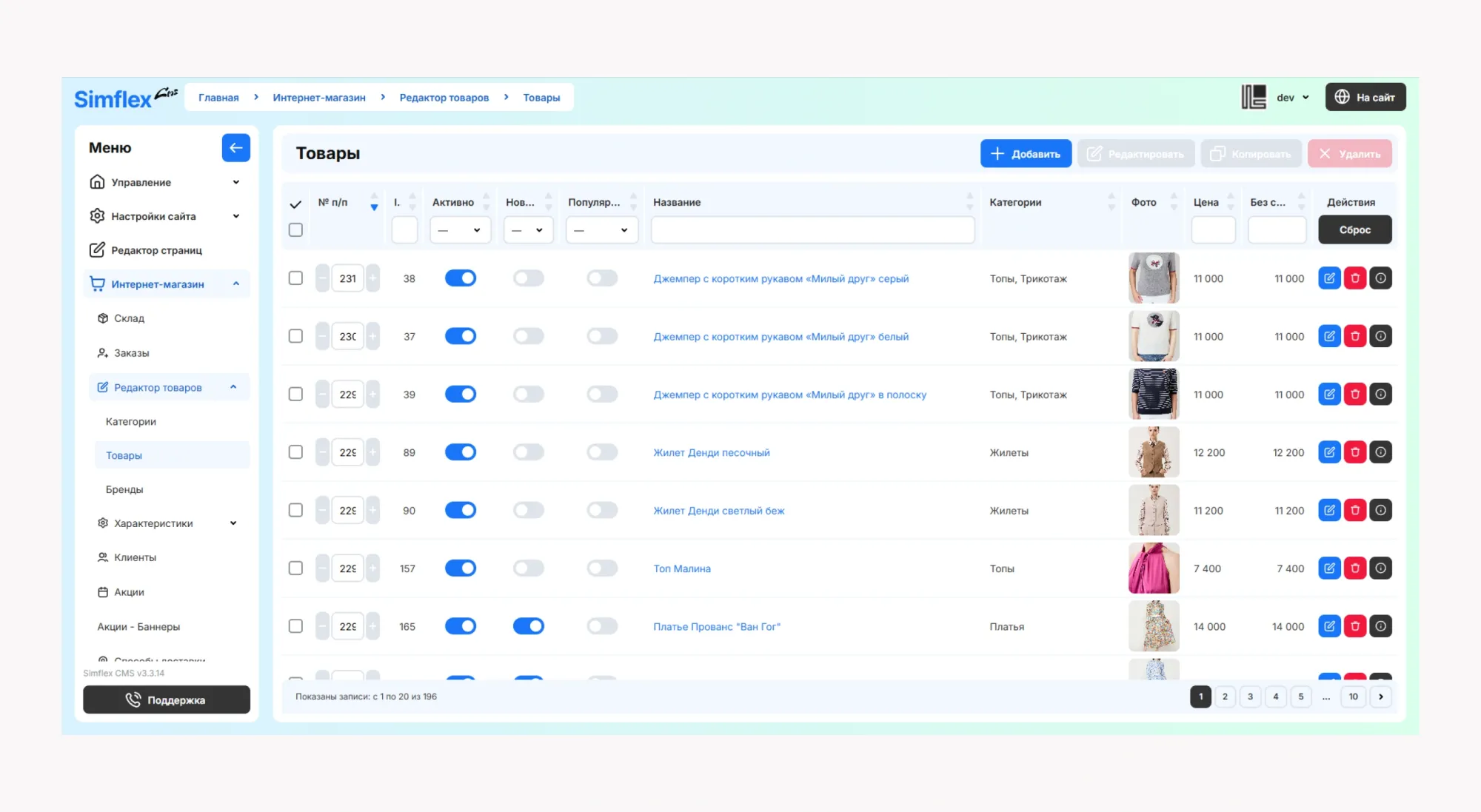Expand the Управление menu section
The height and width of the screenshot is (812, 1481).
click(x=166, y=182)
